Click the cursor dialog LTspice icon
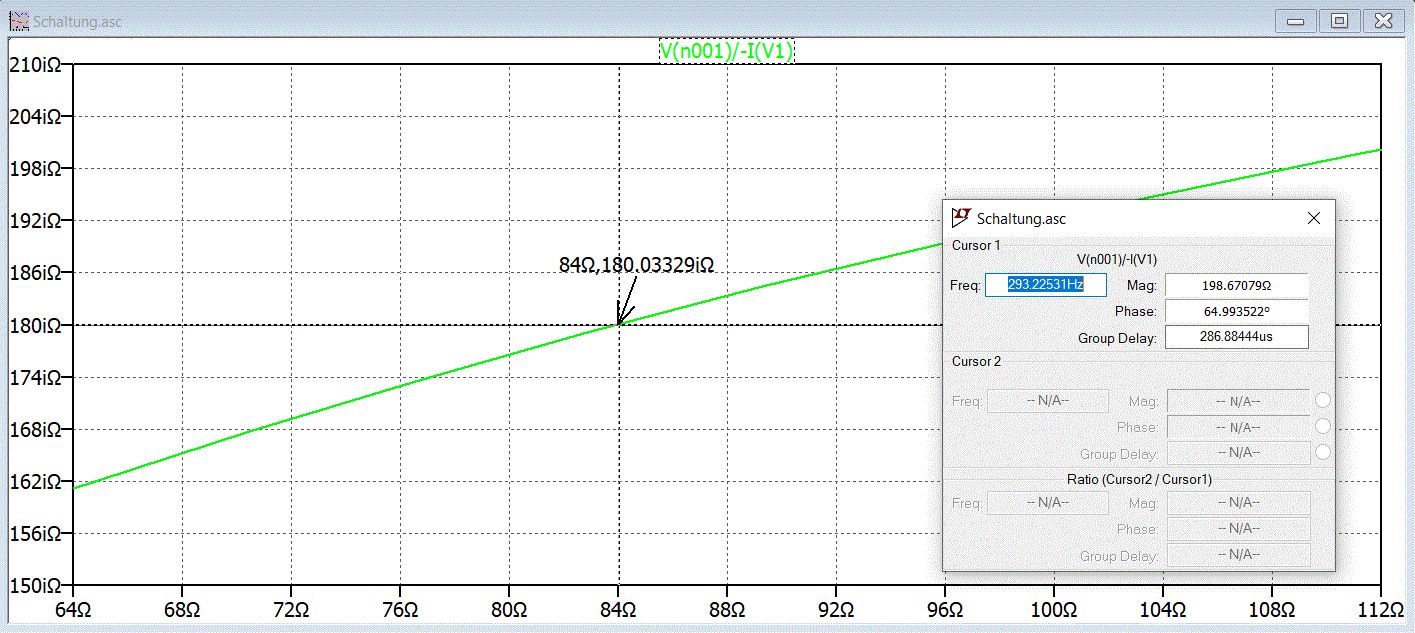 pyautogui.click(x=961, y=217)
